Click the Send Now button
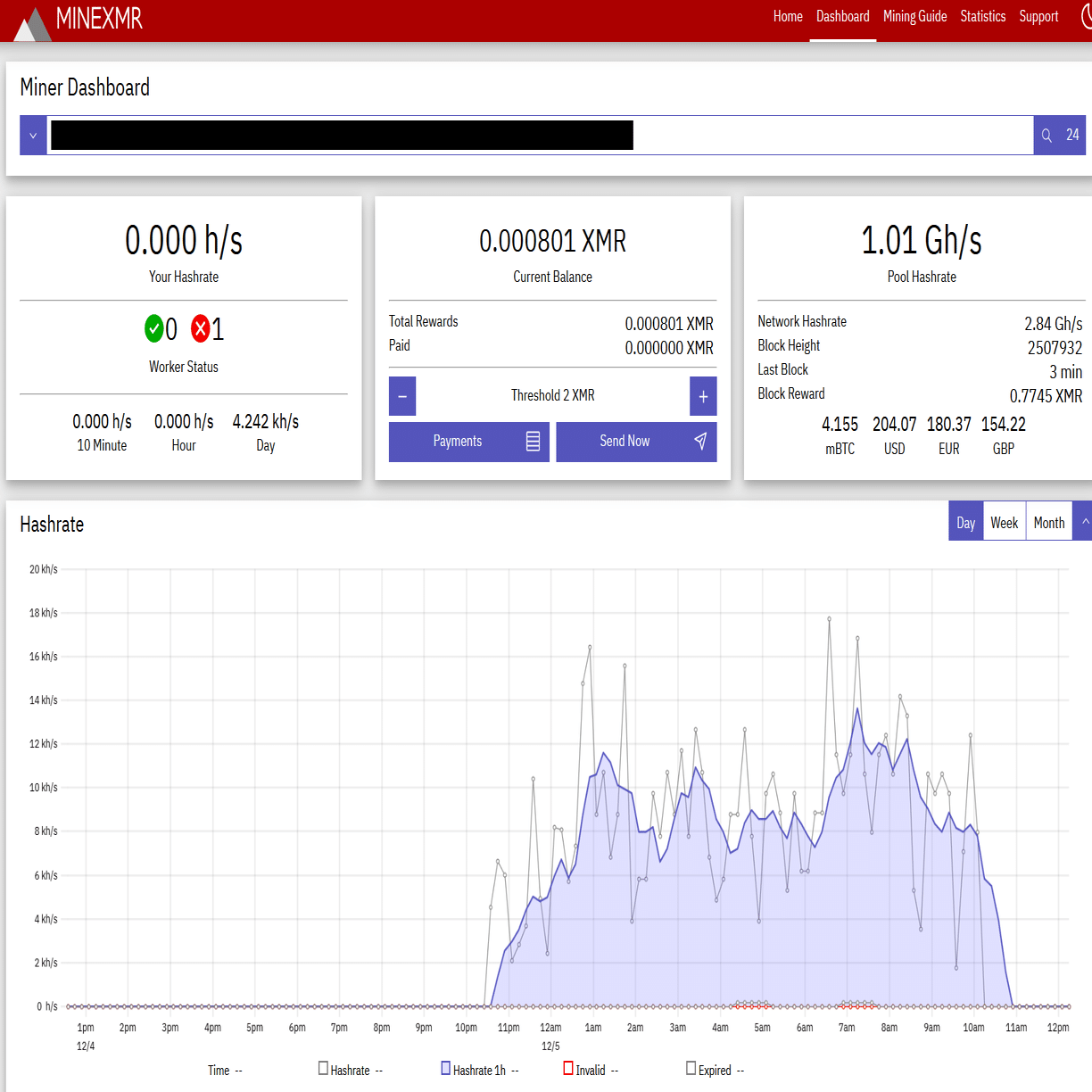1092x1092 pixels. coord(636,442)
